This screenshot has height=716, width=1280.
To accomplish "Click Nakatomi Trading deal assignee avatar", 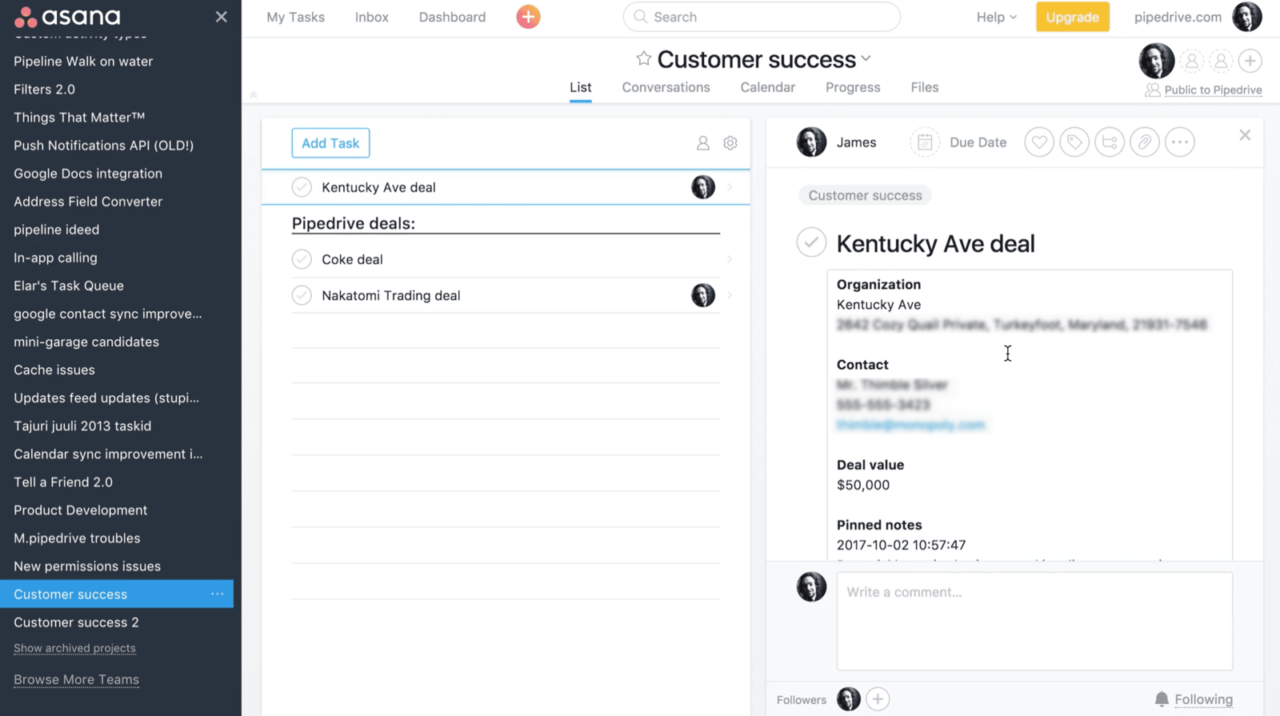I will click(x=703, y=295).
